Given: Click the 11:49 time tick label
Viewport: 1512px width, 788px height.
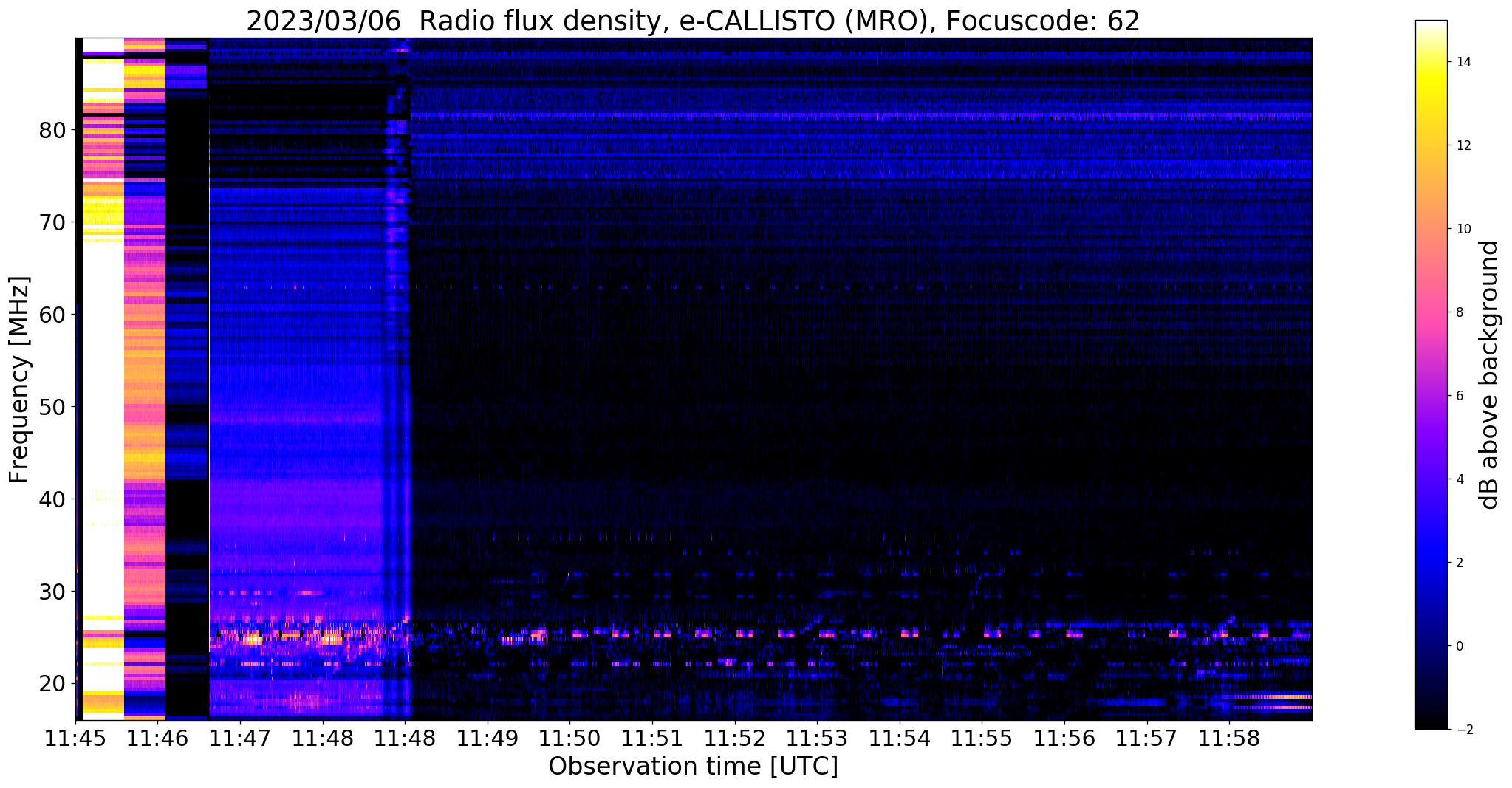Looking at the screenshot, I should [488, 738].
